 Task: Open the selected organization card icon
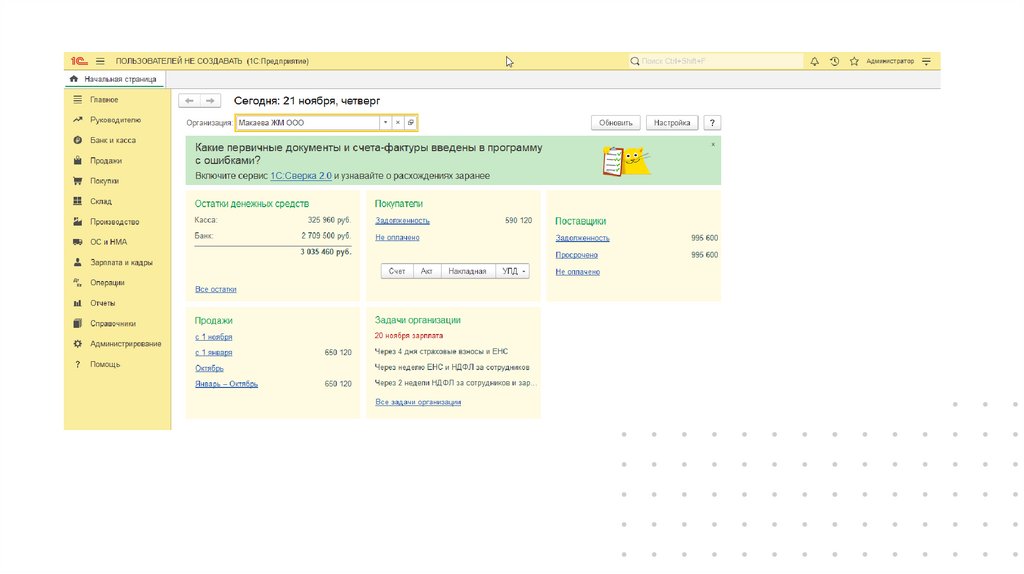(410, 123)
